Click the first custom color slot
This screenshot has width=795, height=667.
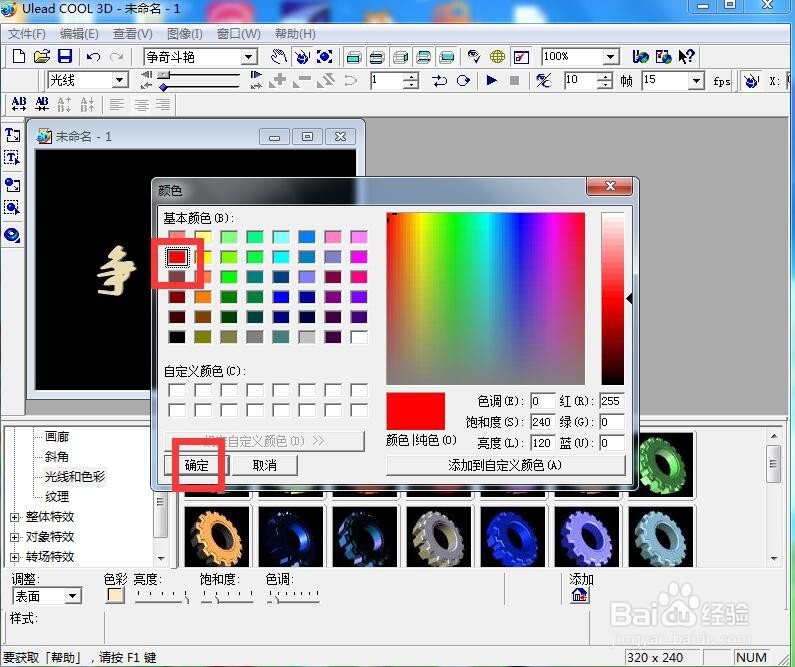(177, 391)
